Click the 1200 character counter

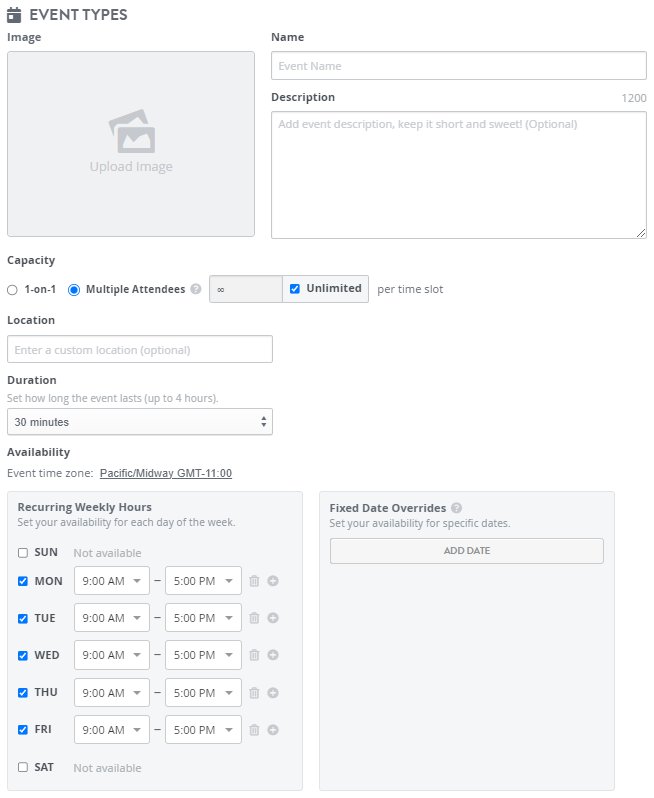pyautogui.click(x=634, y=98)
